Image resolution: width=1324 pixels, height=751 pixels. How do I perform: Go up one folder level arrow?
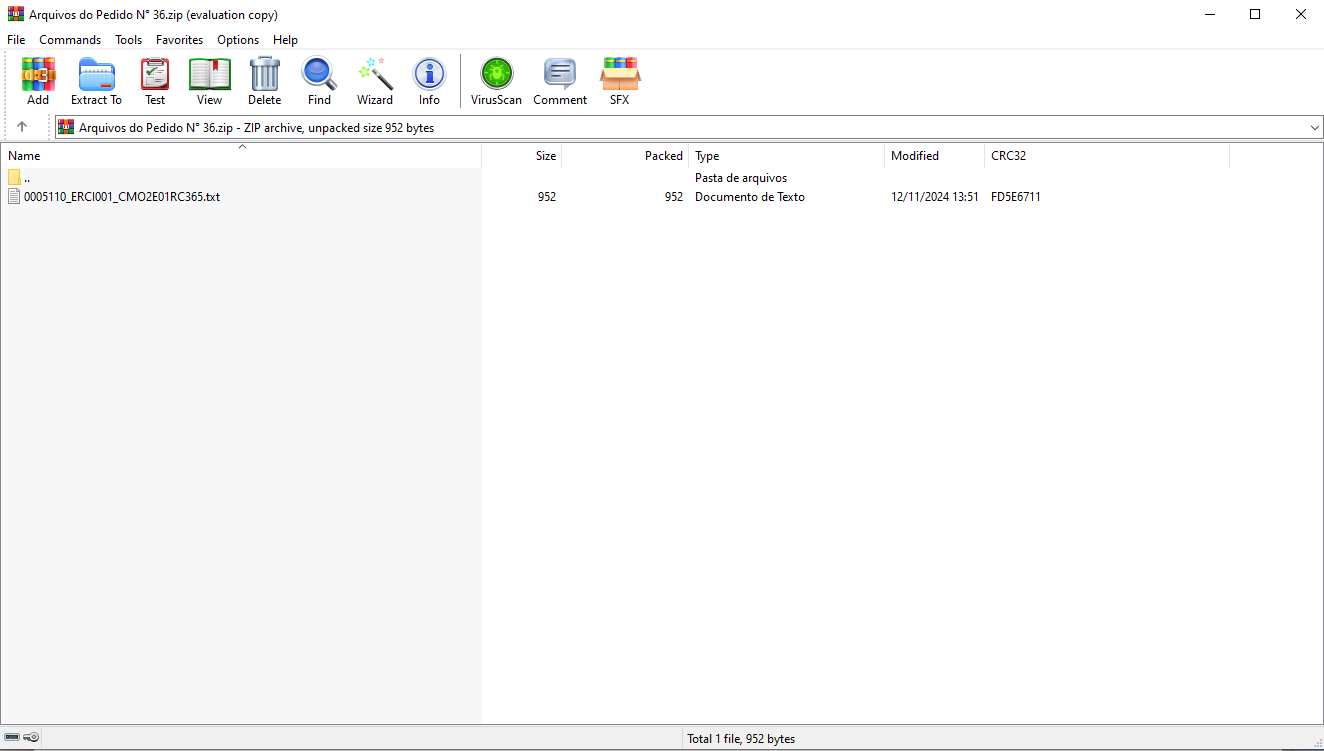click(22, 127)
